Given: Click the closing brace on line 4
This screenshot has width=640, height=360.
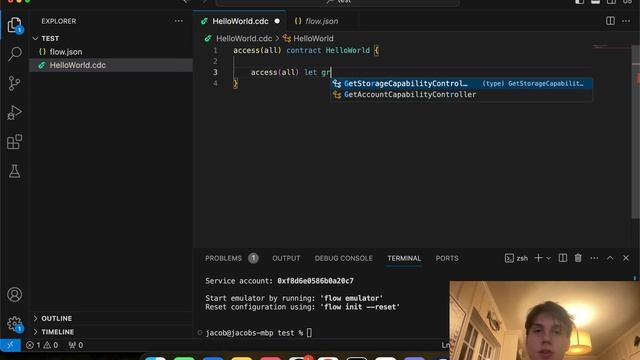Looking at the screenshot, I should 235,84.
